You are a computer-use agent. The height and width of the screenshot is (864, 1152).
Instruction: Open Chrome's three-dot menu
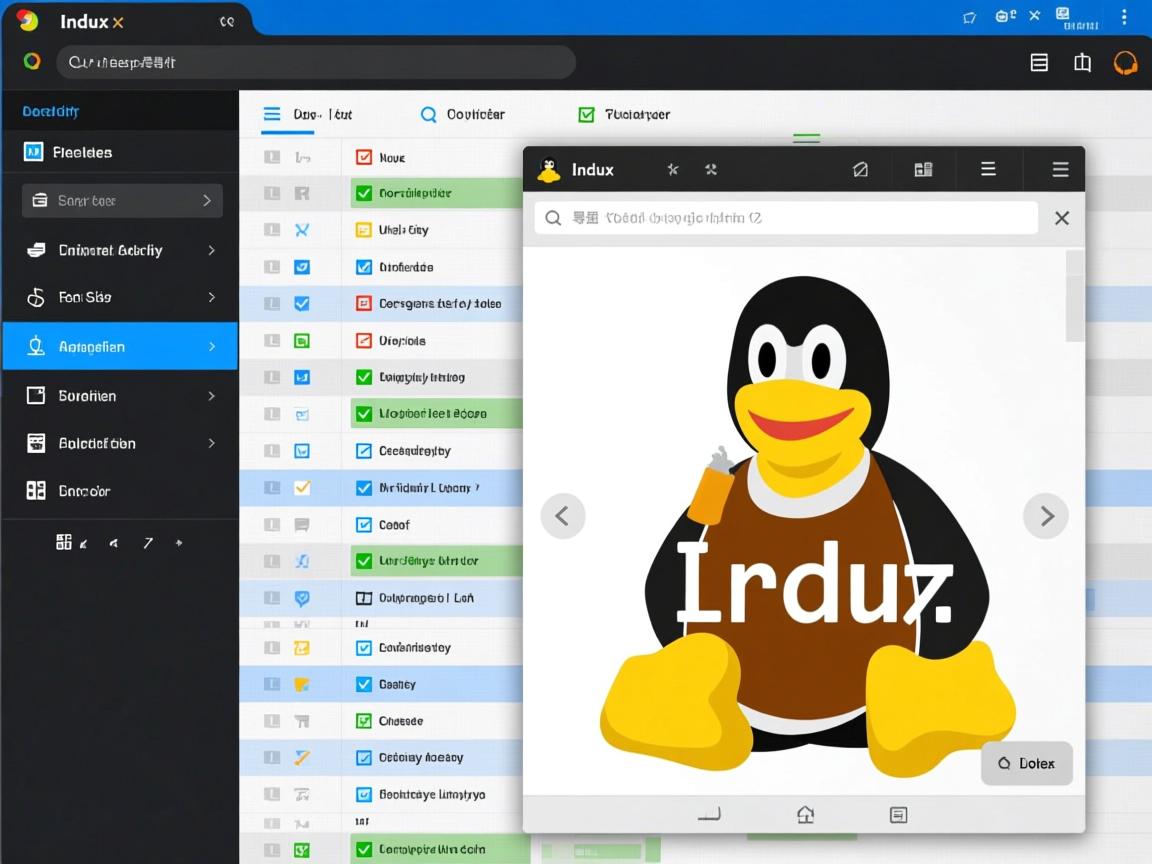coord(1126,19)
